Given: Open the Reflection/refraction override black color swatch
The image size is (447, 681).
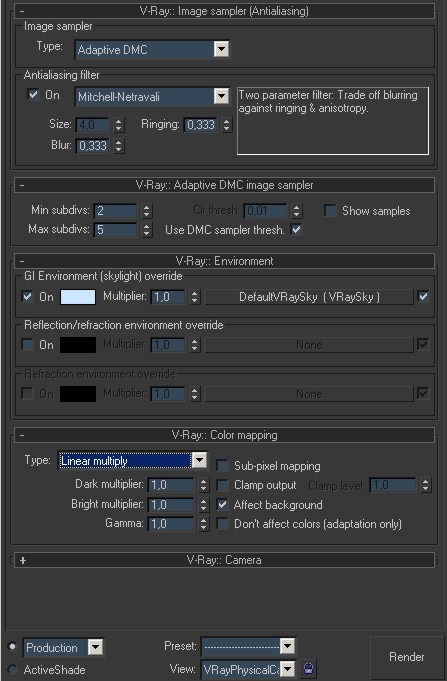Looking at the screenshot, I should [78, 345].
